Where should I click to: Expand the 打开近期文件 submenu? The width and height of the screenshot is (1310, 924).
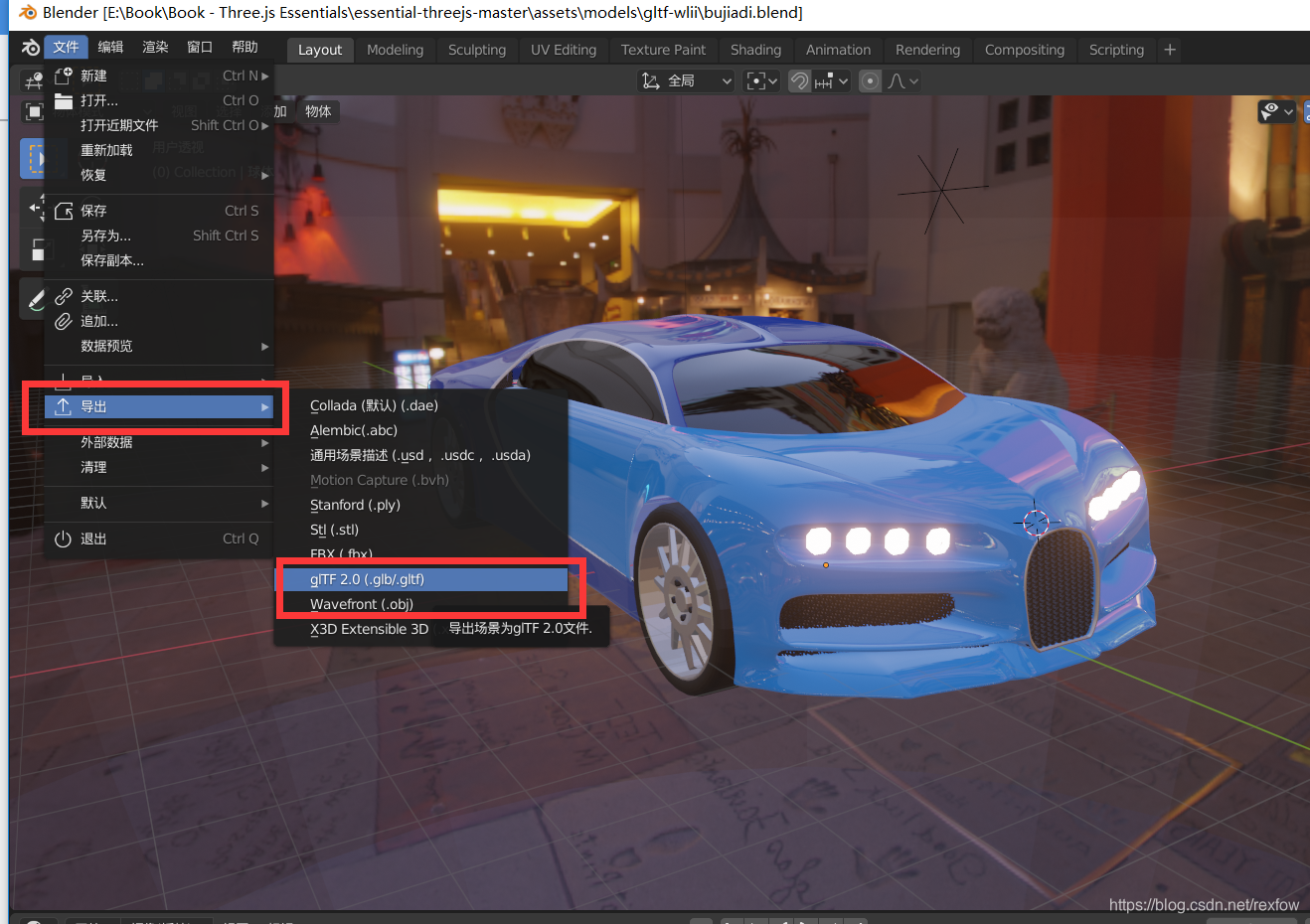159,125
